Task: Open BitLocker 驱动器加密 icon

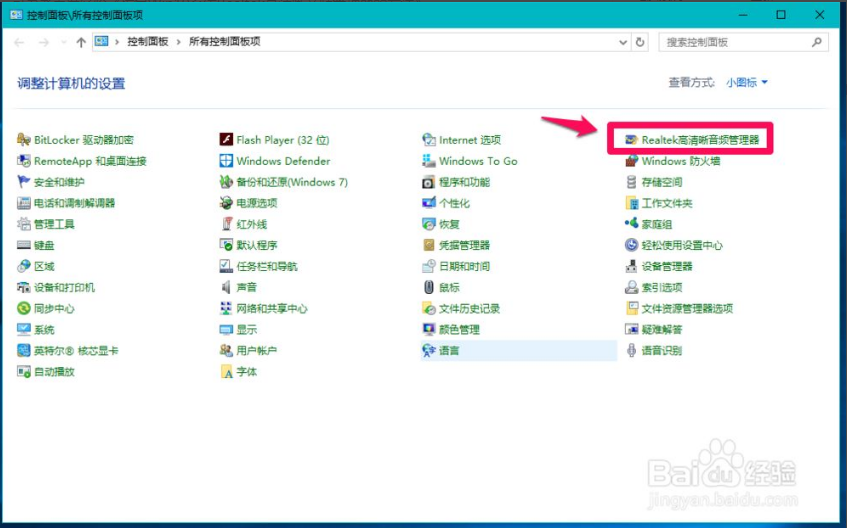Action: tap(24, 140)
